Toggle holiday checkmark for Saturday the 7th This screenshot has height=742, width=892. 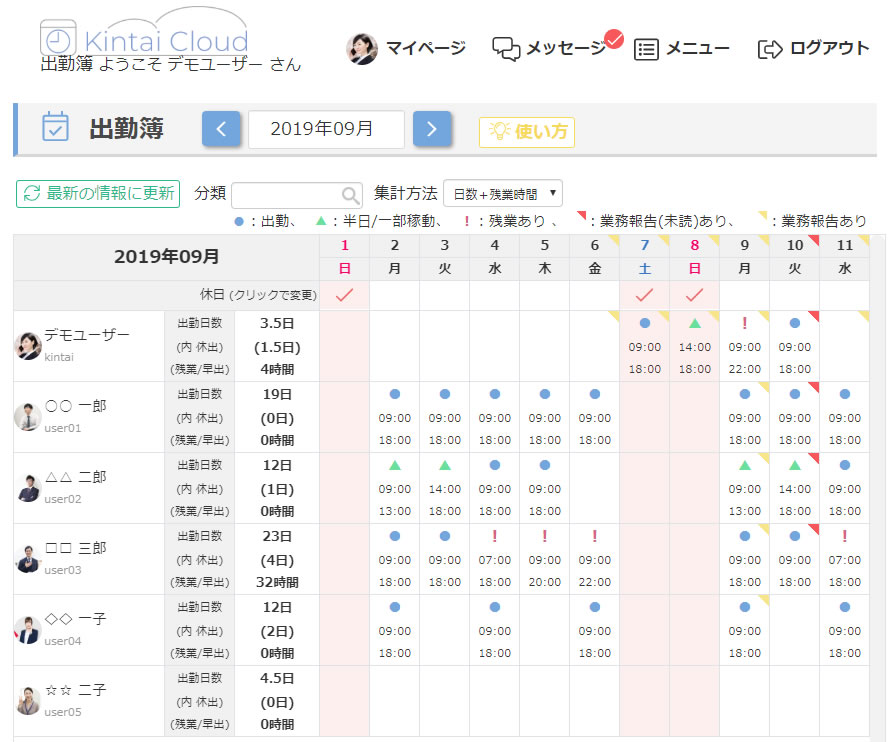tap(644, 295)
